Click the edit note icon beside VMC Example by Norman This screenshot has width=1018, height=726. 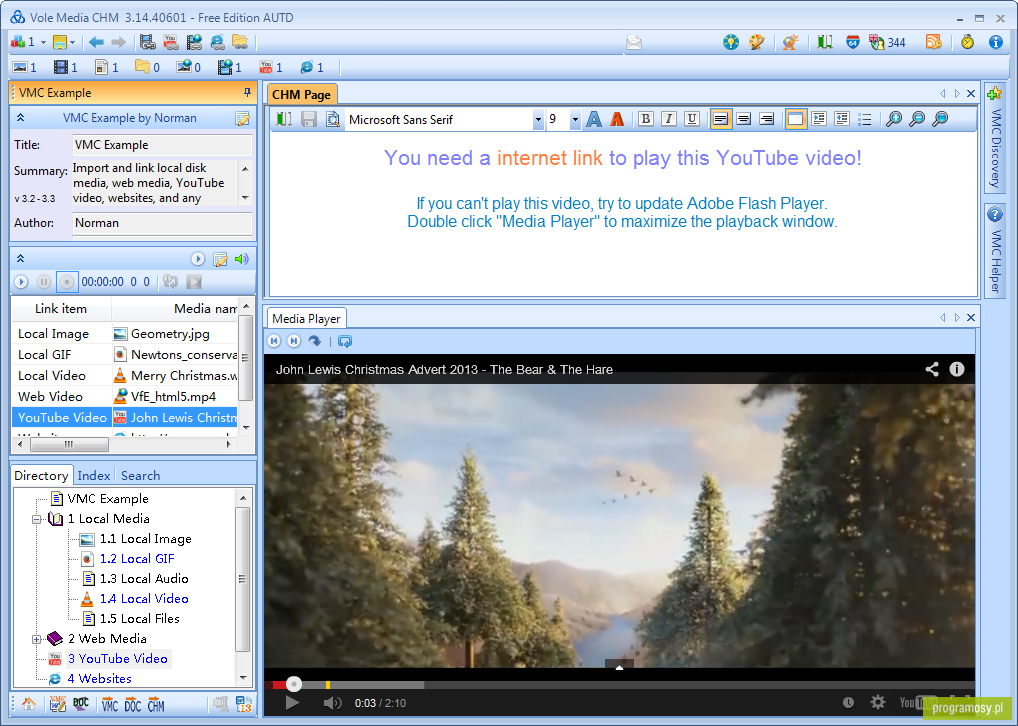[x=242, y=118]
